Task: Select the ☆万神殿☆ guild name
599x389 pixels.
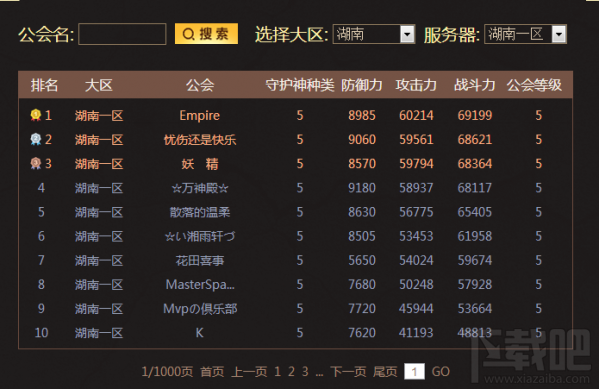Action: (200, 188)
